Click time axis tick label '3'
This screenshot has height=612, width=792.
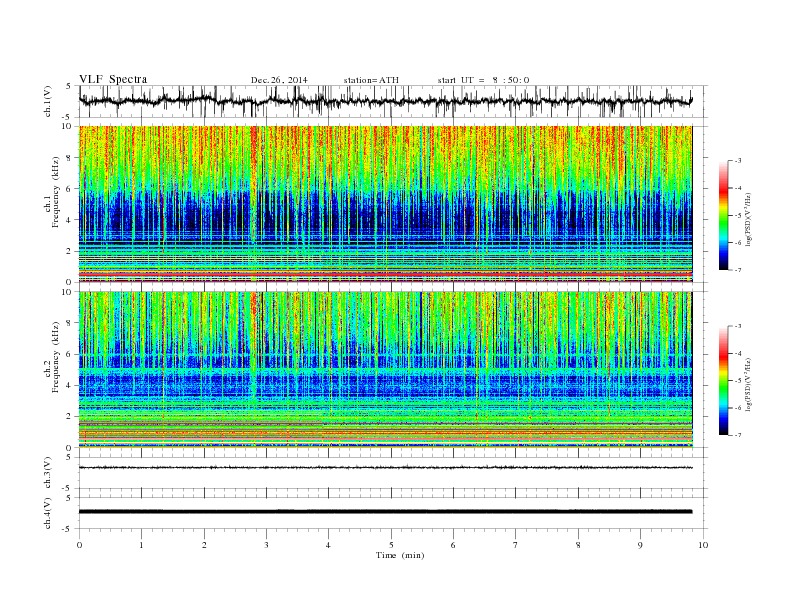(266, 545)
